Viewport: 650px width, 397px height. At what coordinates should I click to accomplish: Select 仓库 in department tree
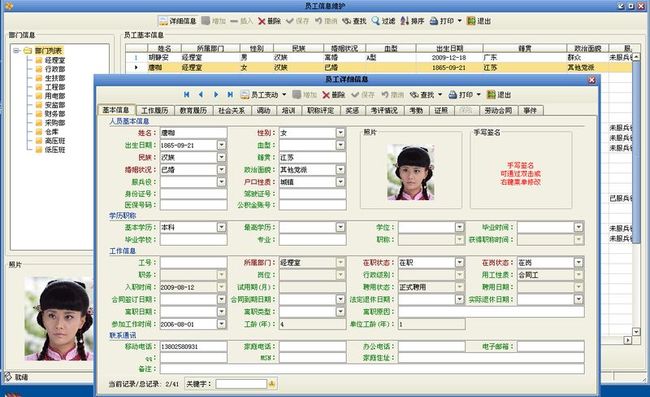51,132
